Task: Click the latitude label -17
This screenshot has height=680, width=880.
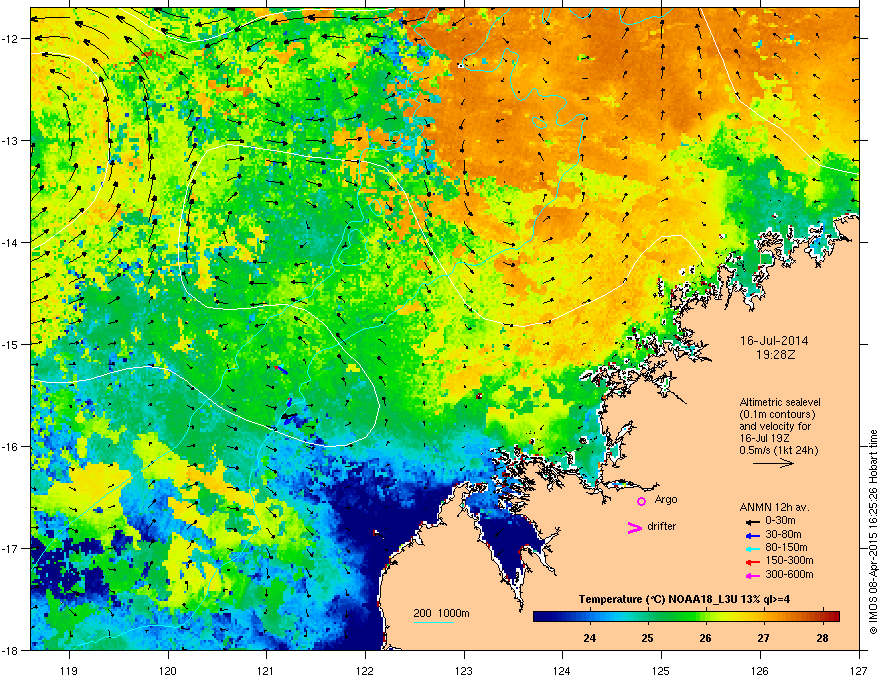Action: tap(11, 549)
